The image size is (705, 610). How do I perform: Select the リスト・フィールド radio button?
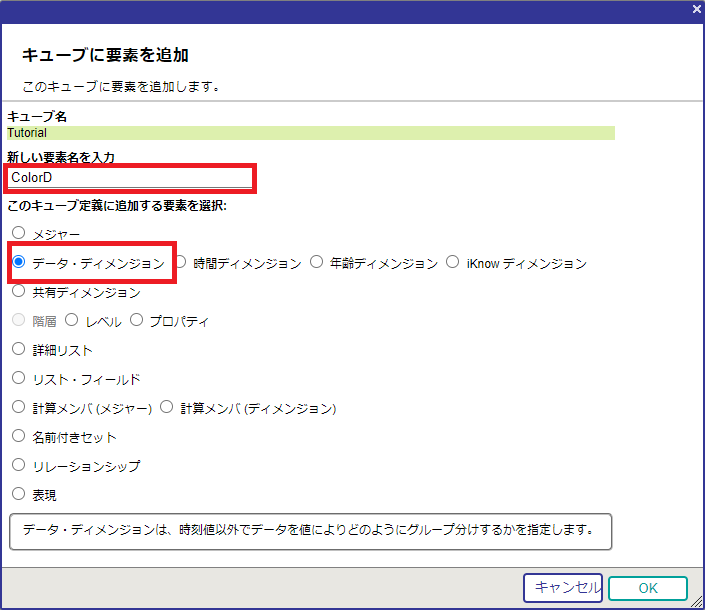pos(19,379)
